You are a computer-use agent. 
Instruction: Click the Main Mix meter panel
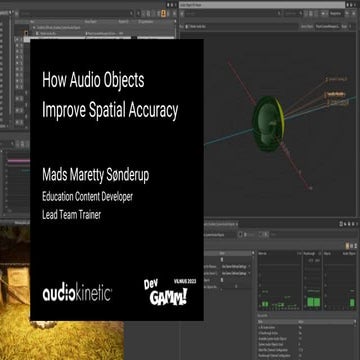point(279,281)
